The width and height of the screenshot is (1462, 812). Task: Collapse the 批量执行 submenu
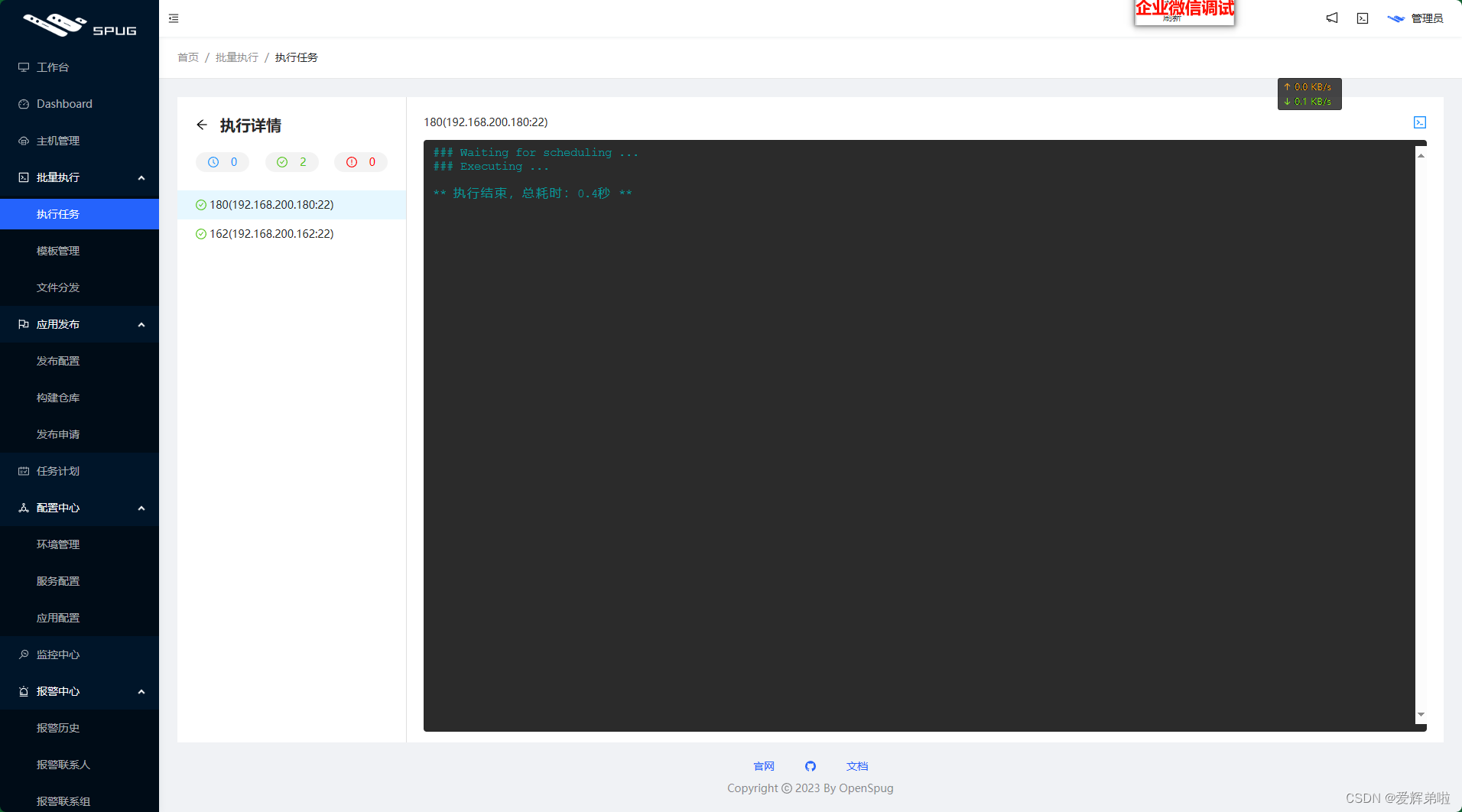pyautogui.click(x=141, y=177)
